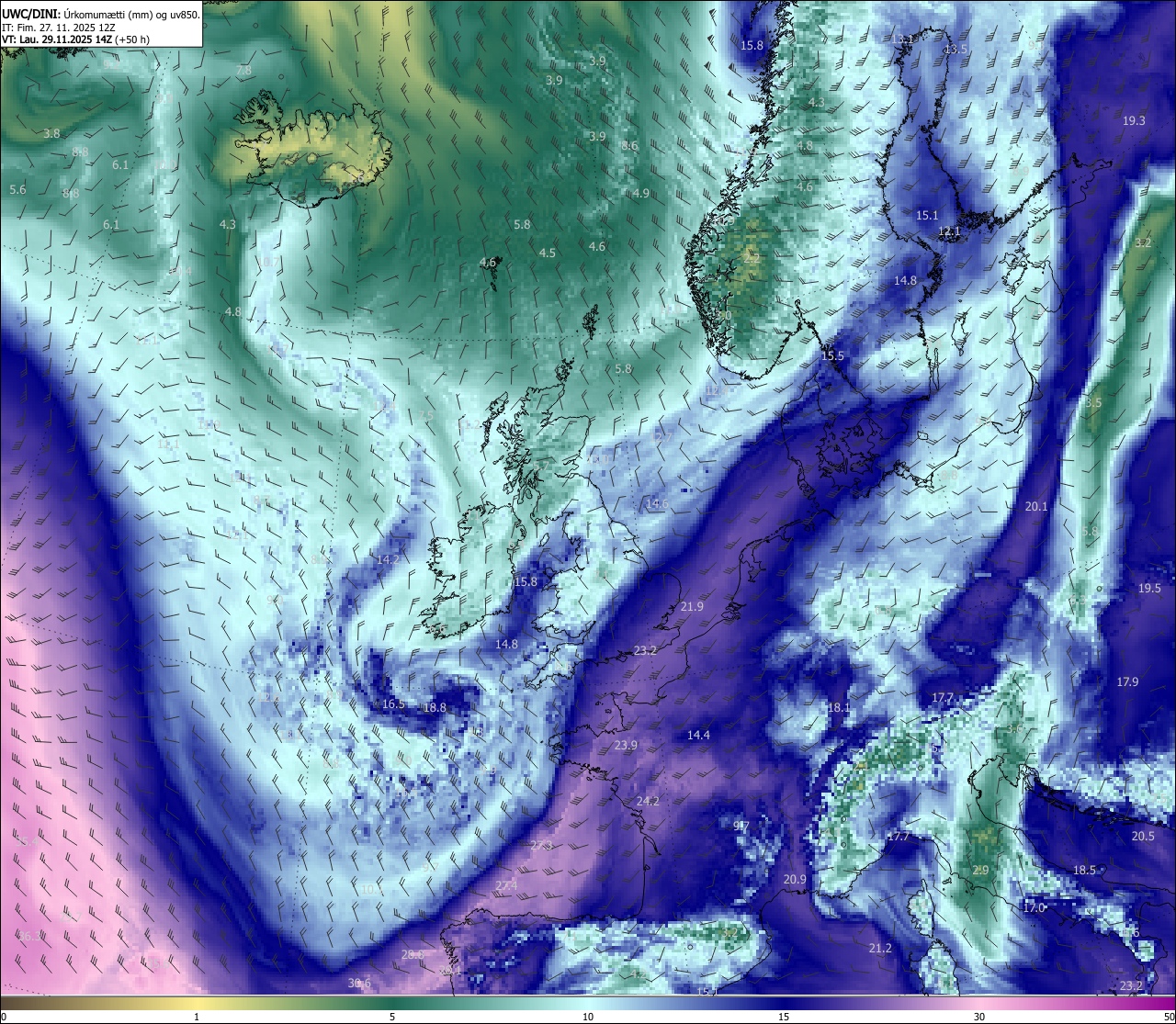Click the 7.8 value northwest of Iceland
Image resolution: width=1176 pixels, height=1024 pixels.
(x=243, y=70)
